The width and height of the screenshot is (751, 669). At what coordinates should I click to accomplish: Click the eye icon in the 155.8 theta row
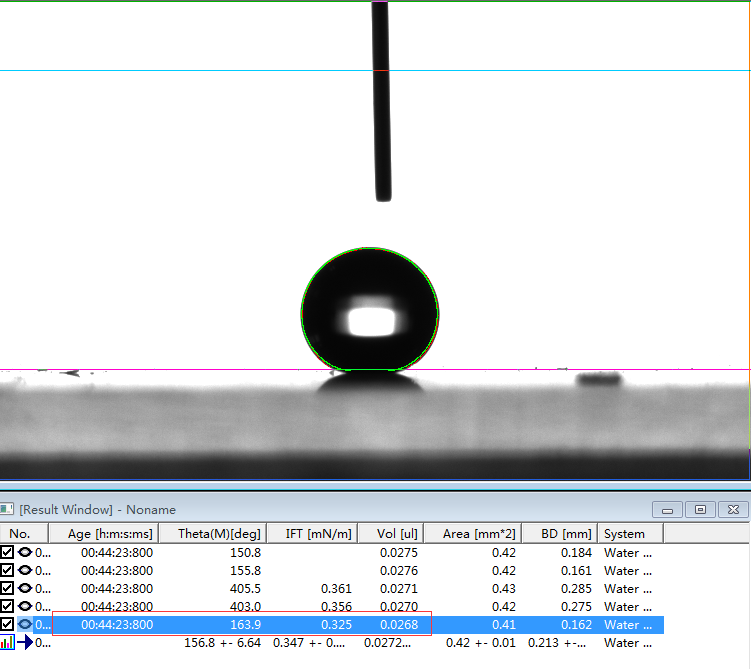pos(25,570)
